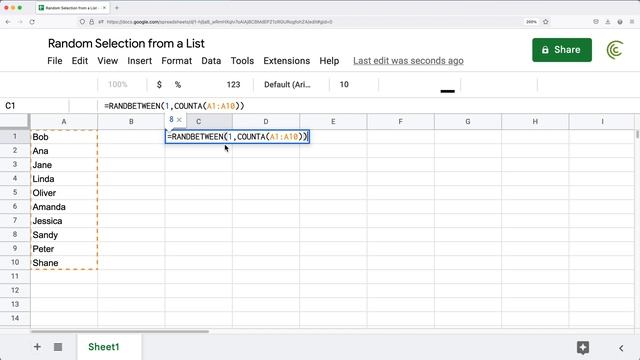Click the cell containing Ana
The image size is (640, 360).
64,151
